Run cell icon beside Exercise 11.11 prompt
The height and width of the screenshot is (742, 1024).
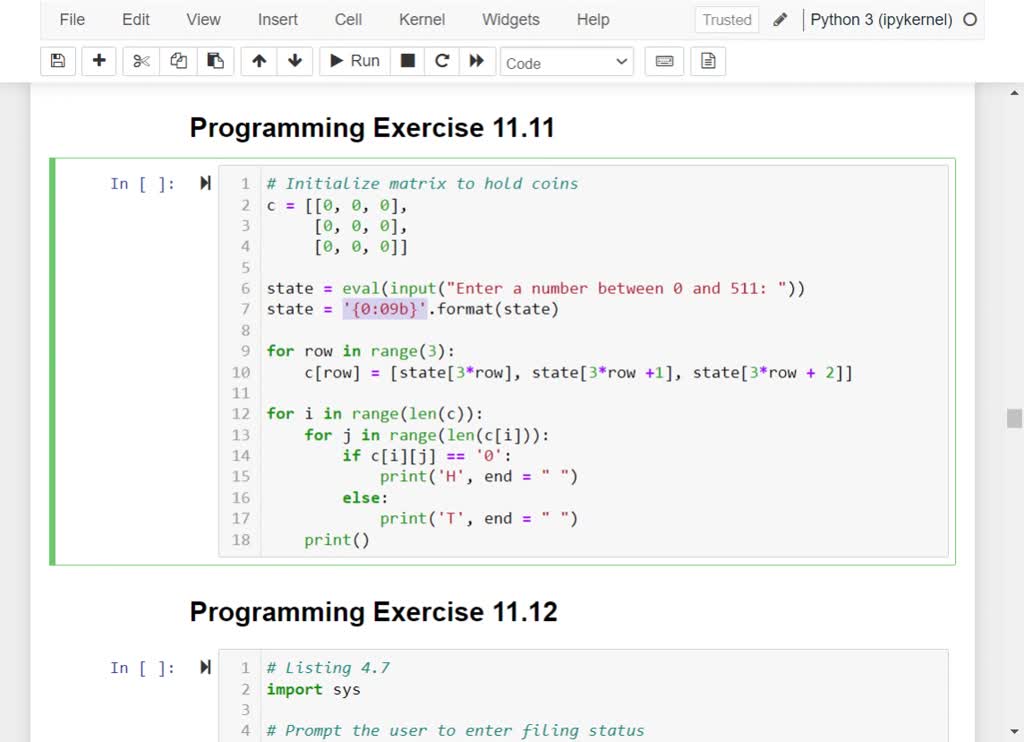pos(205,183)
